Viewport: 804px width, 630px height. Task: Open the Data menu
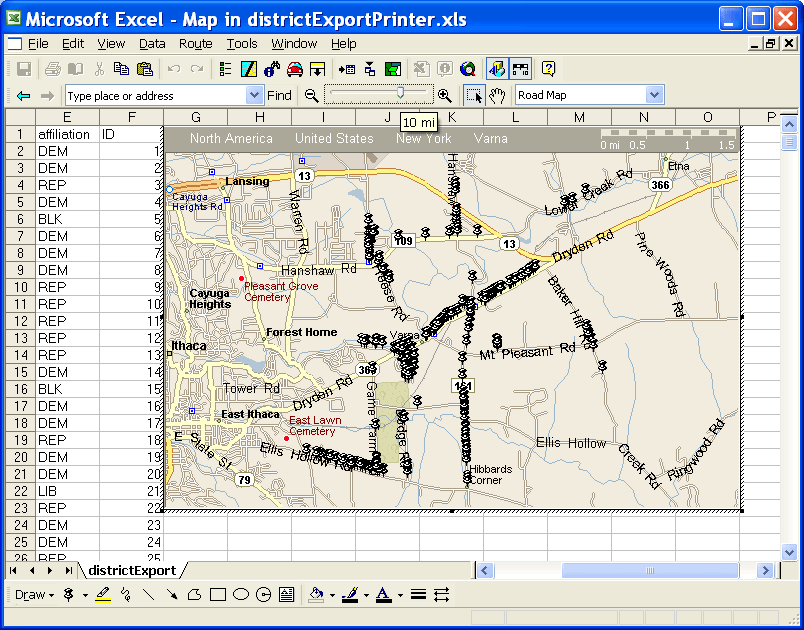tap(152, 44)
